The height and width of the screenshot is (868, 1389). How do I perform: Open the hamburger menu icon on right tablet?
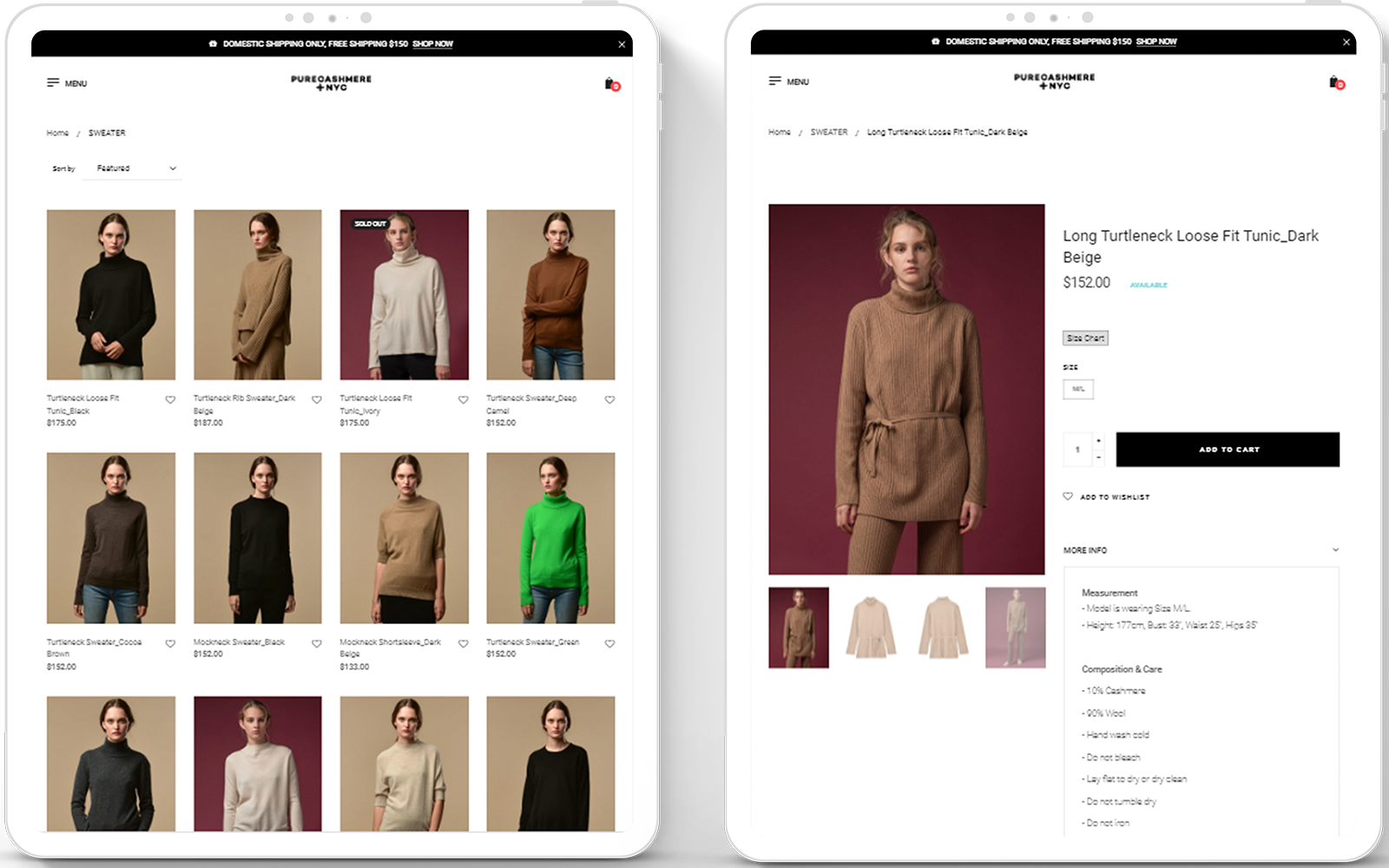click(x=774, y=81)
